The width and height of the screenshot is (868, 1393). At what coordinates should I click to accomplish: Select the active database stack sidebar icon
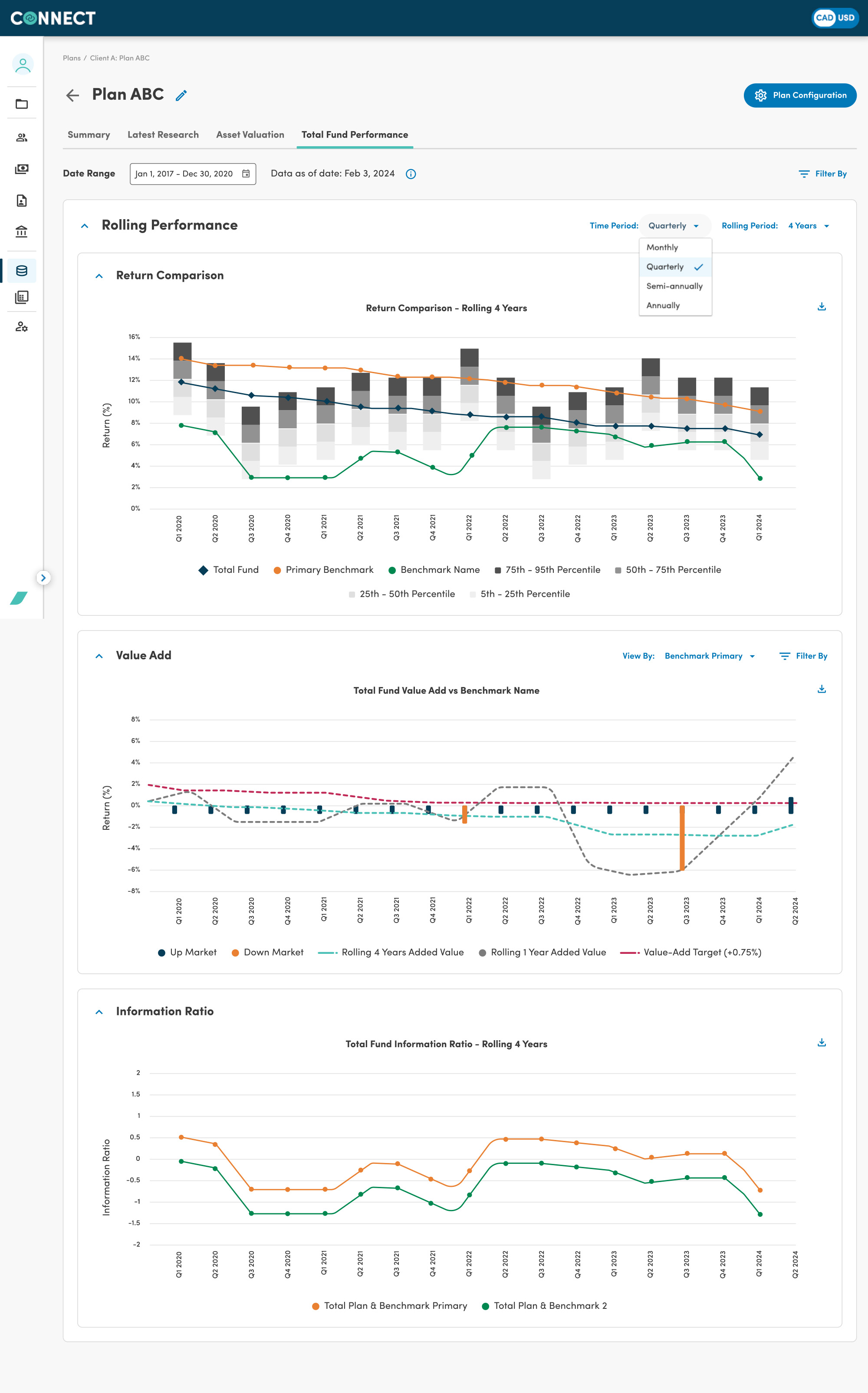coord(22,270)
